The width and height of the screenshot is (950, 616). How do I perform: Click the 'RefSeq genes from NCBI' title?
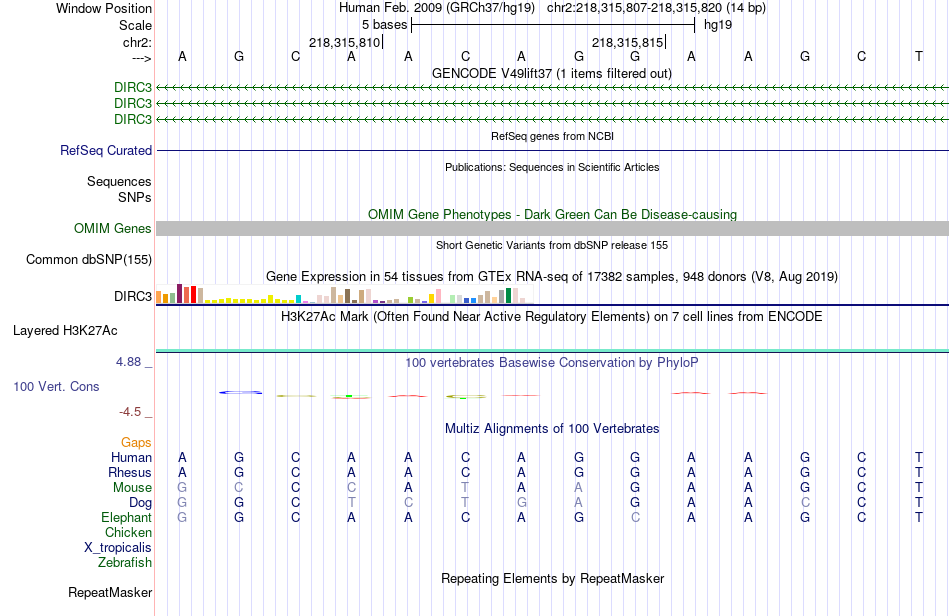(x=552, y=136)
